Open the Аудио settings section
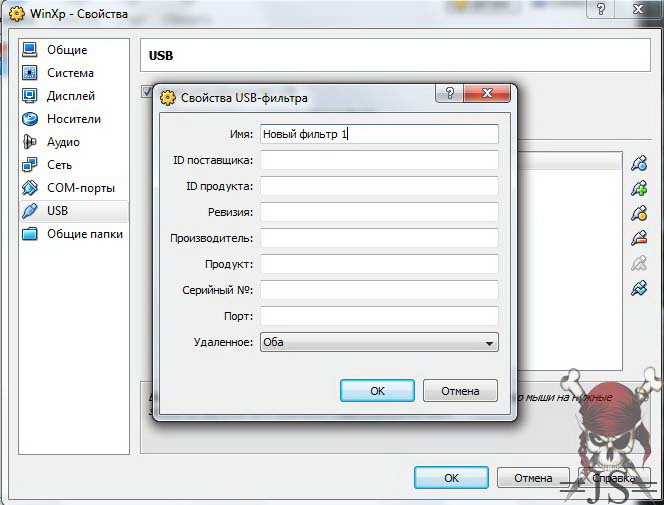The width and height of the screenshot is (664, 505). [x=74, y=142]
